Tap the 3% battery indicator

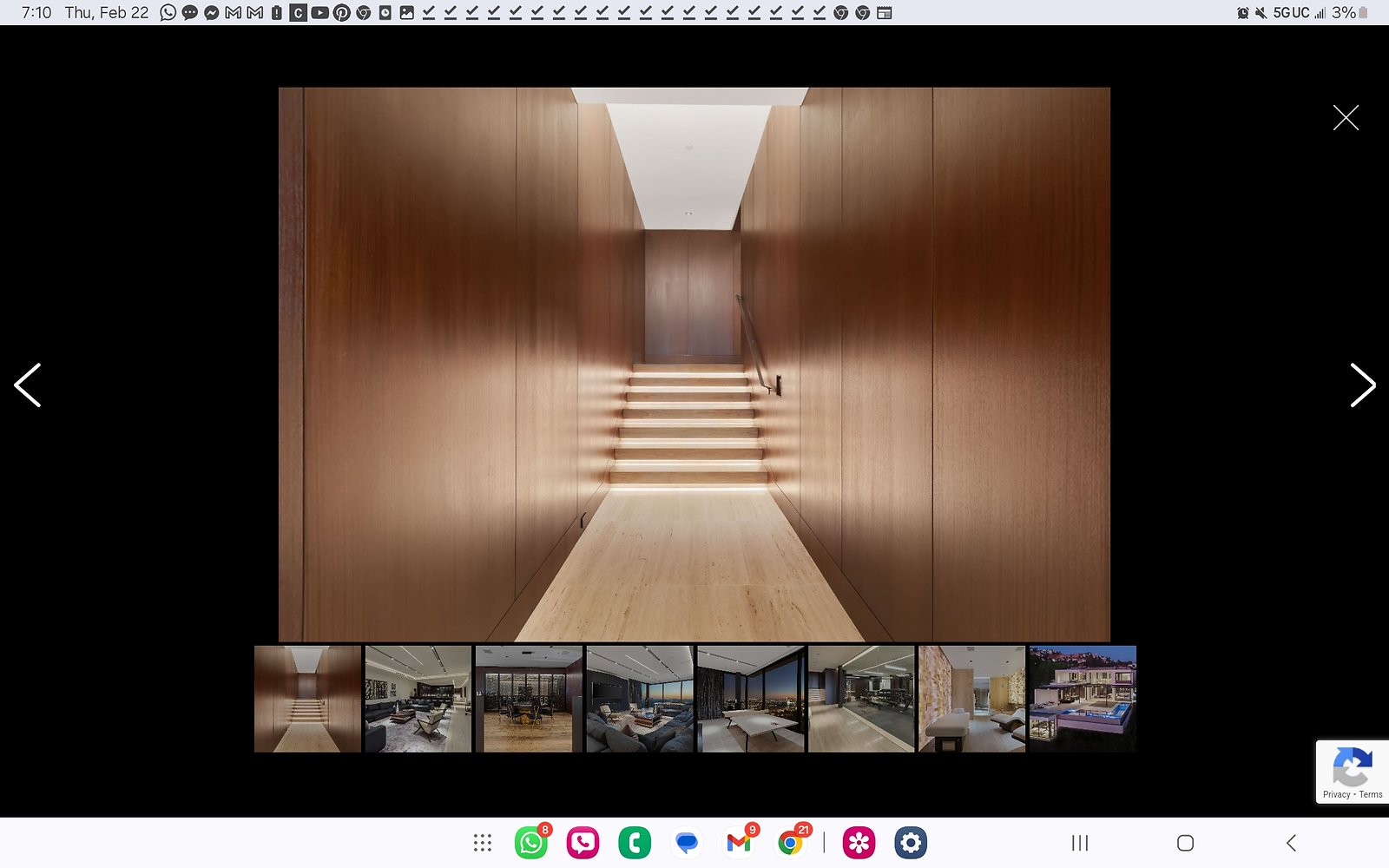pyautogui.click(x=1350, y=13)
